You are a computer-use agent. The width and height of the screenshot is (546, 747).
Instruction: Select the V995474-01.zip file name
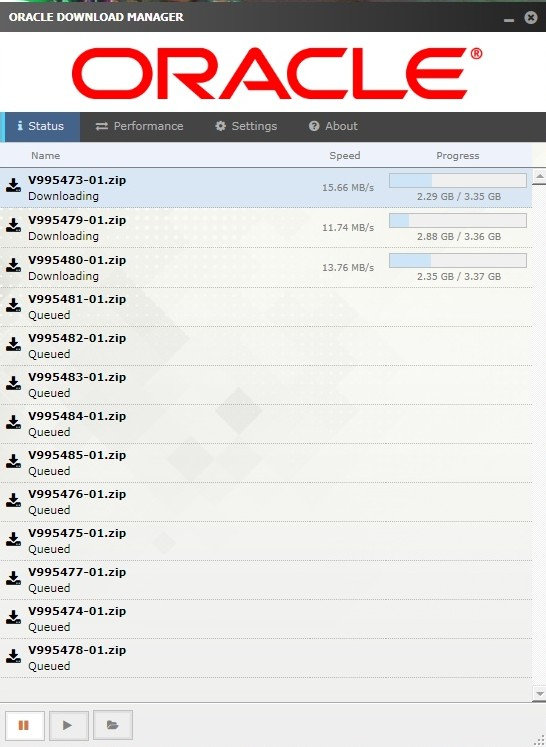tap(77, 612)
